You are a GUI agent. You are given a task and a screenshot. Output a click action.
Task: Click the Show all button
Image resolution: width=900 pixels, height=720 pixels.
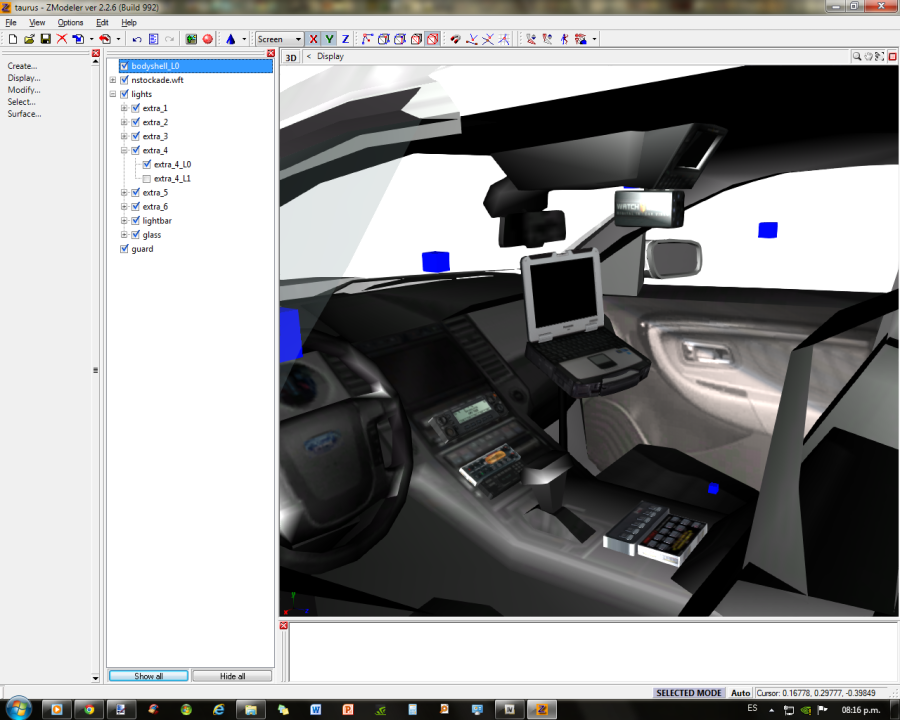tap(148, 676)
